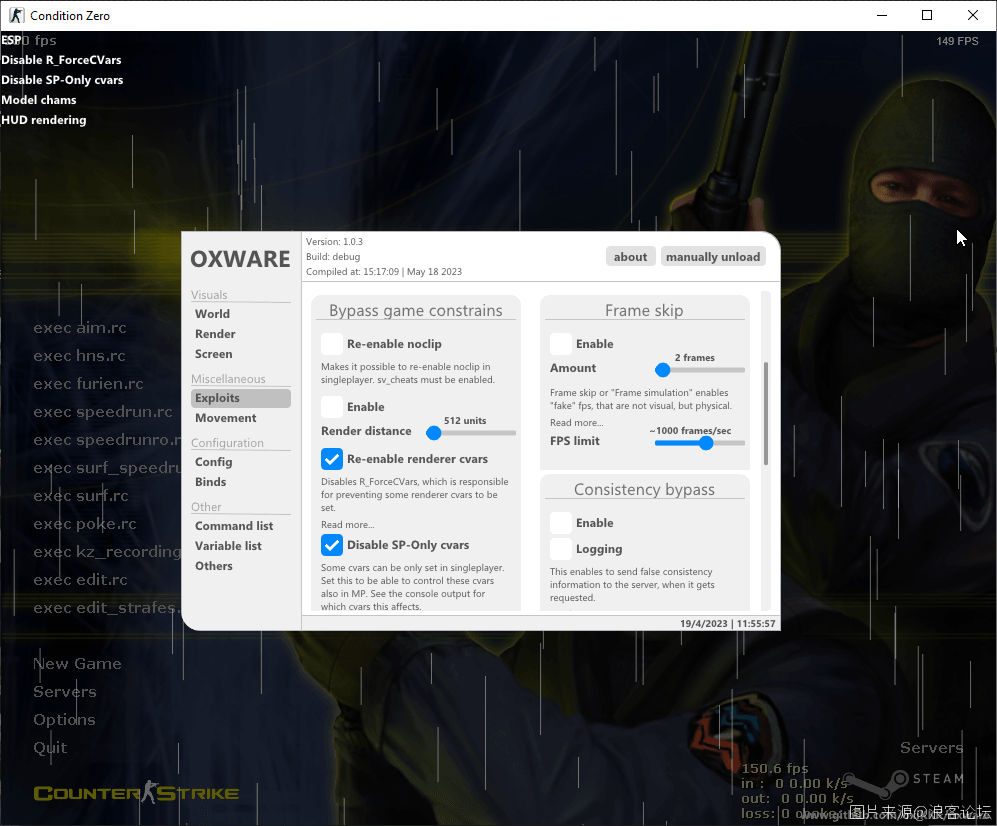Open the Config page

[x=214, y=462]
